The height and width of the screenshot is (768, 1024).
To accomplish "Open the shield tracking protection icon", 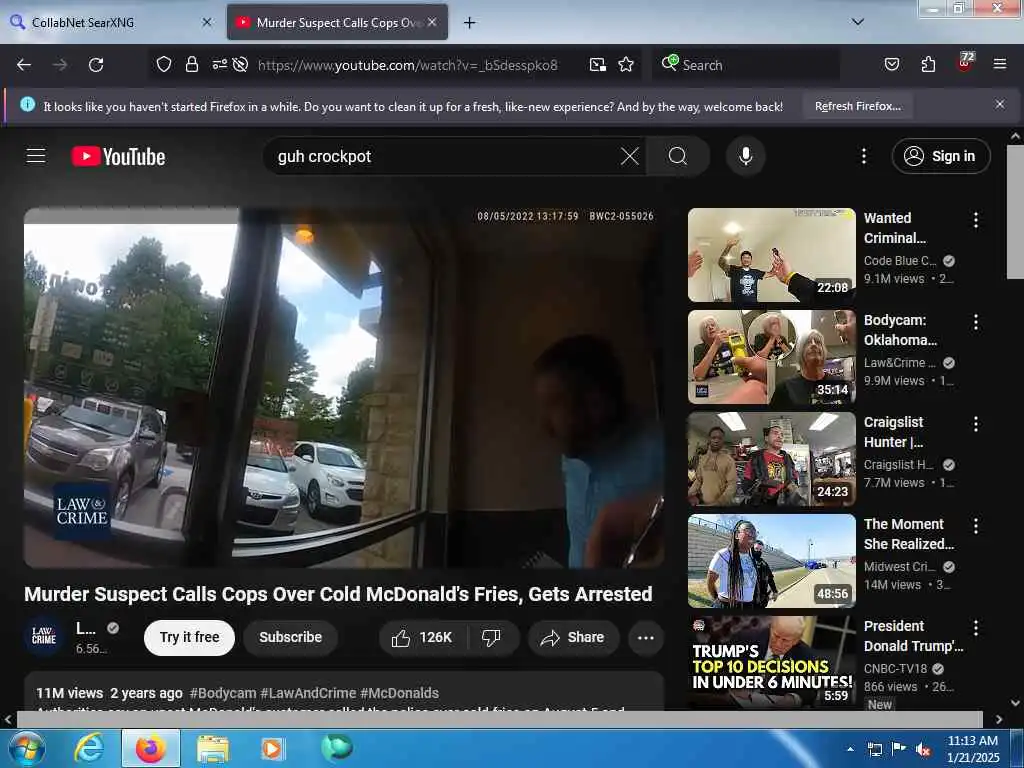I will pos(163,65).
